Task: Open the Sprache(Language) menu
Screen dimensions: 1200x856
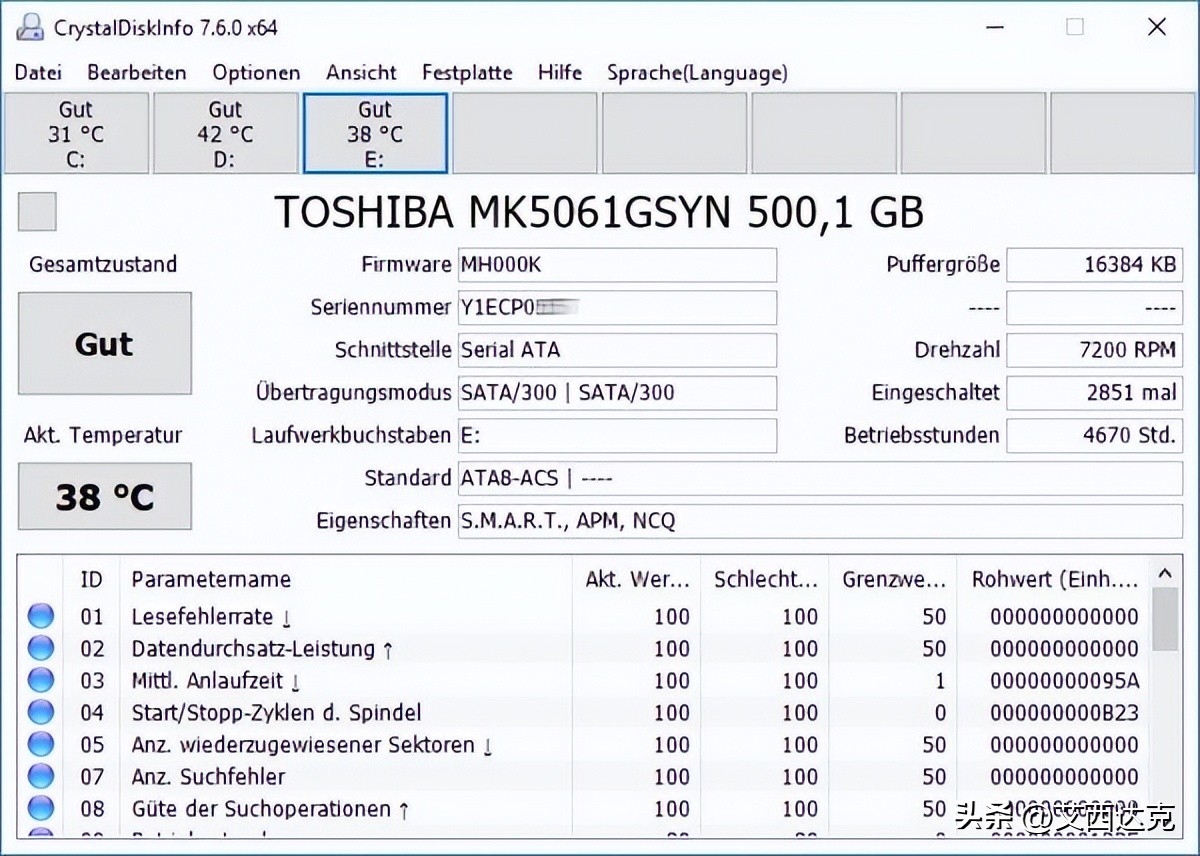Action: (697, 73)
